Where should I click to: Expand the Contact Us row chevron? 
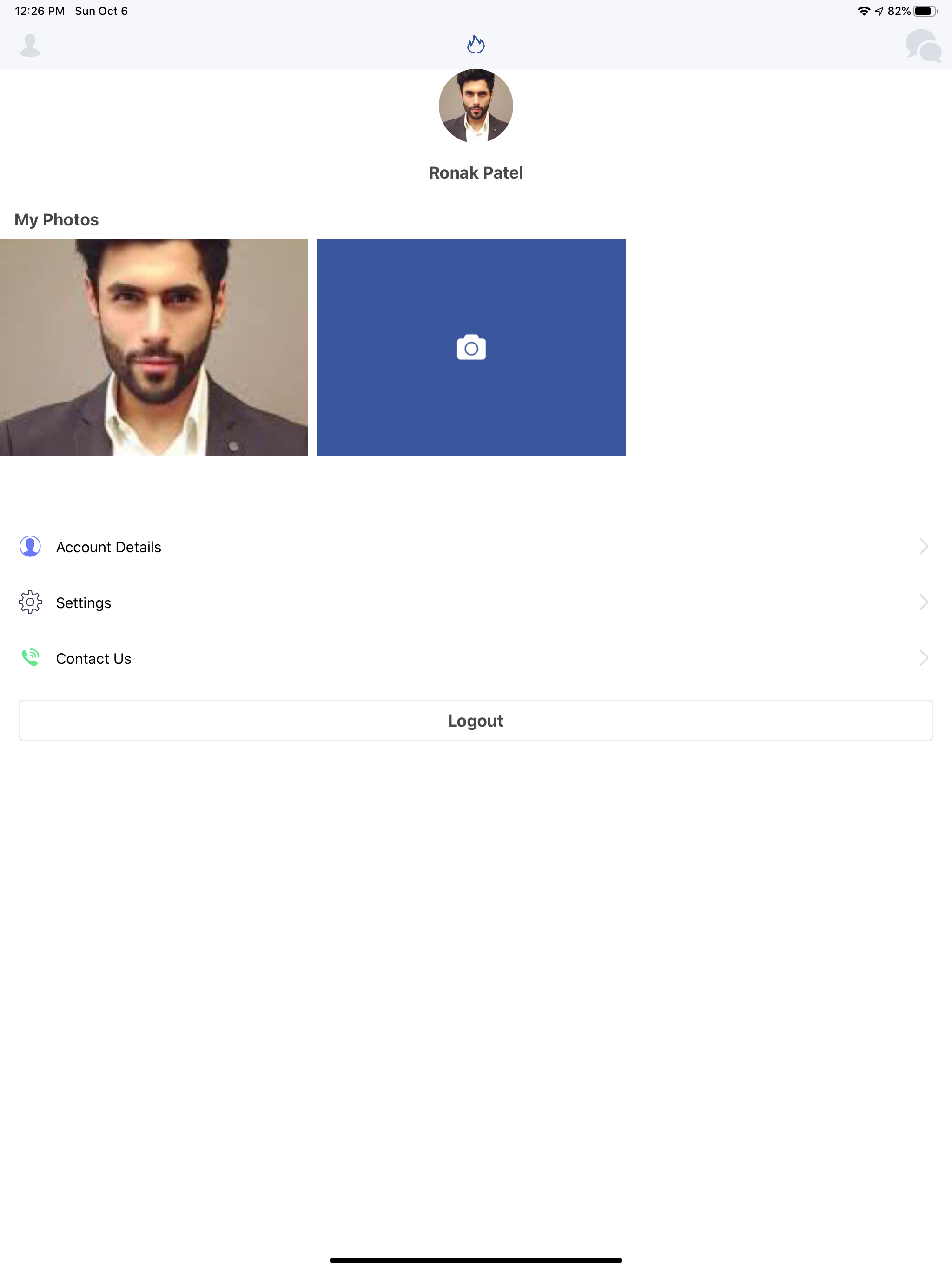923,657
